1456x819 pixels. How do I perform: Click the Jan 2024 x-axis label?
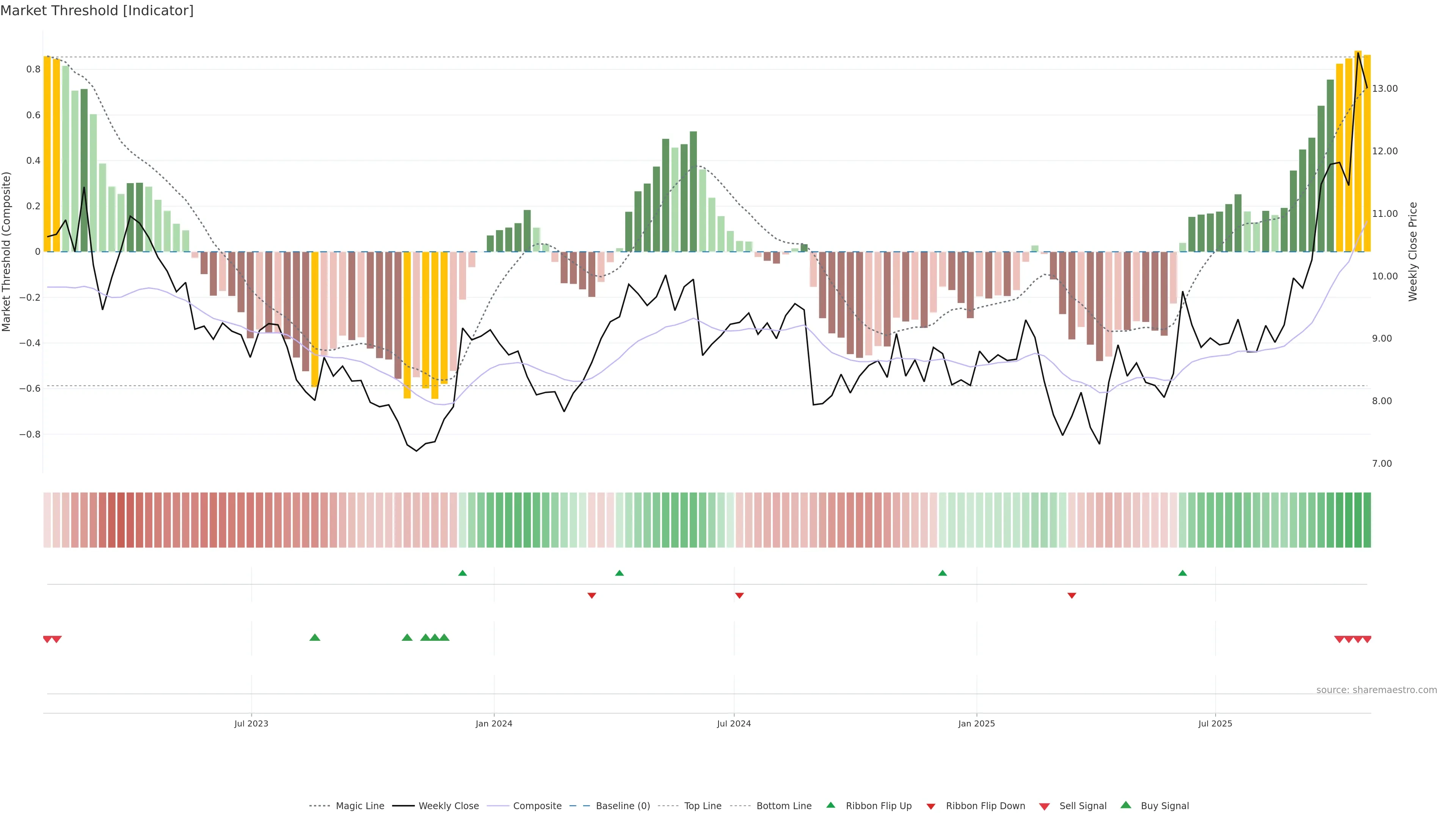coord(493,723)
